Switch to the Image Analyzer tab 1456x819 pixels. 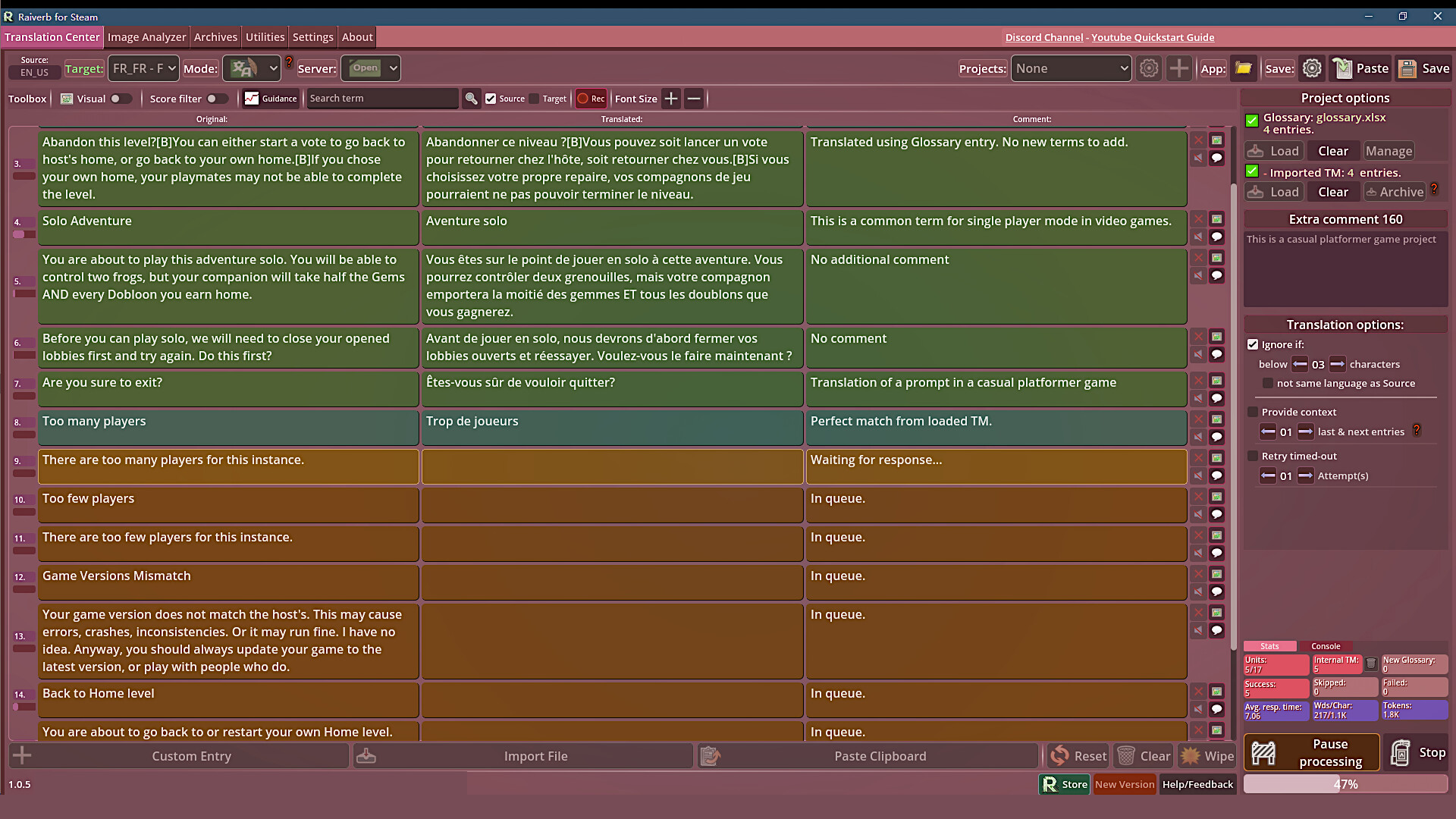[146, 36]
